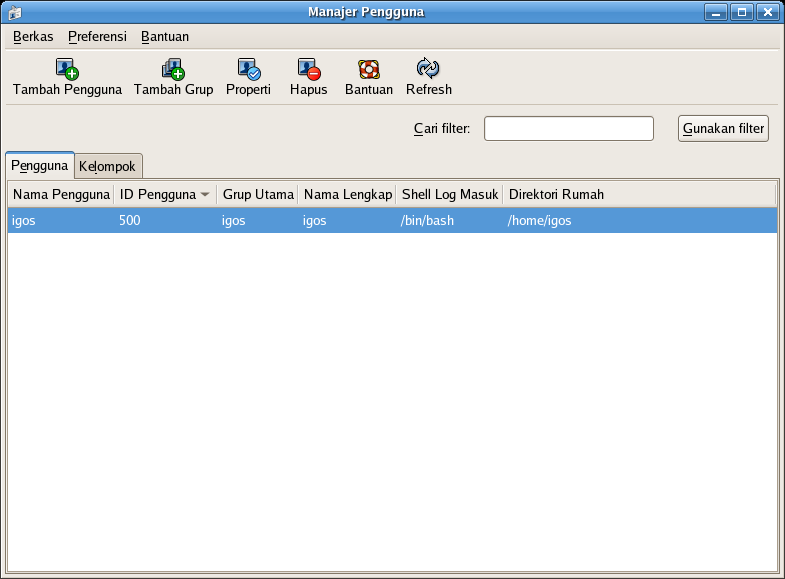Click the Tambah Pengguna add-user icon

[x=67, y=69]
